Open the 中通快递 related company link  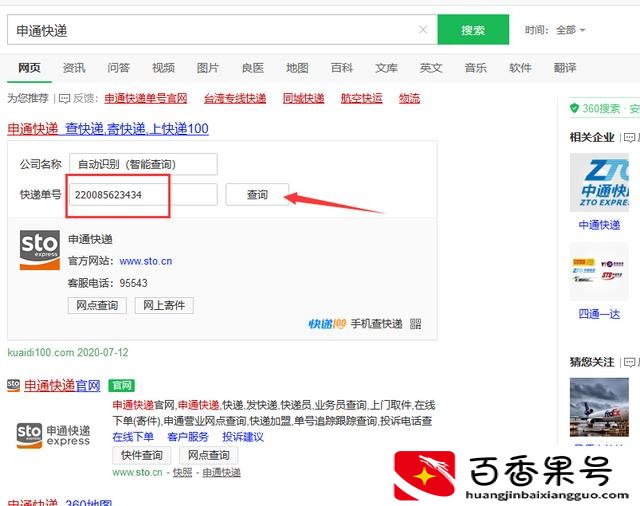pos(599,225)
